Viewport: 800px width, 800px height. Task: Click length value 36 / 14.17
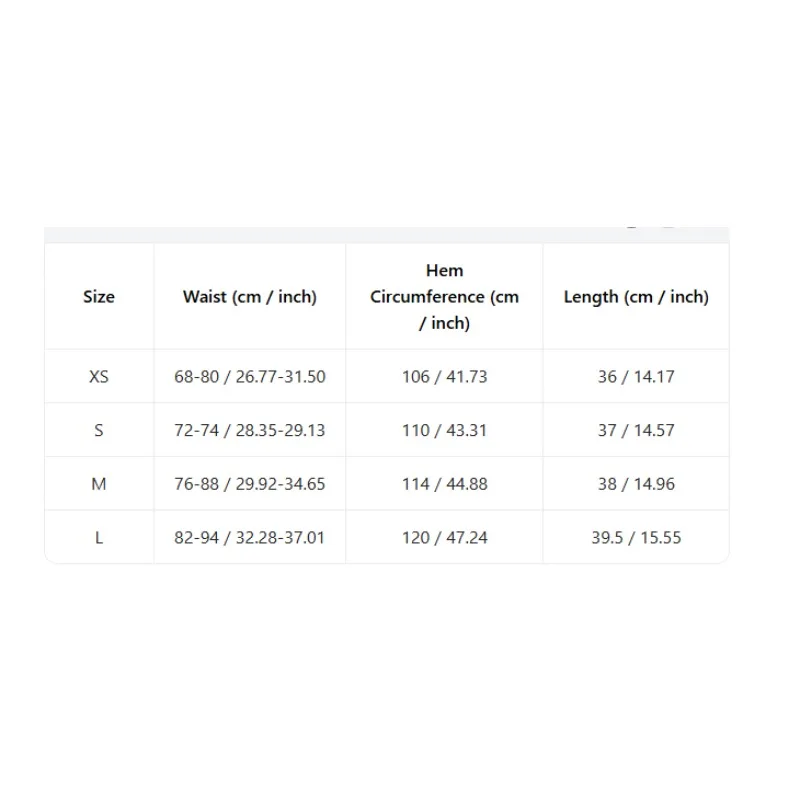pyautogui.click(x=636, y=377)
